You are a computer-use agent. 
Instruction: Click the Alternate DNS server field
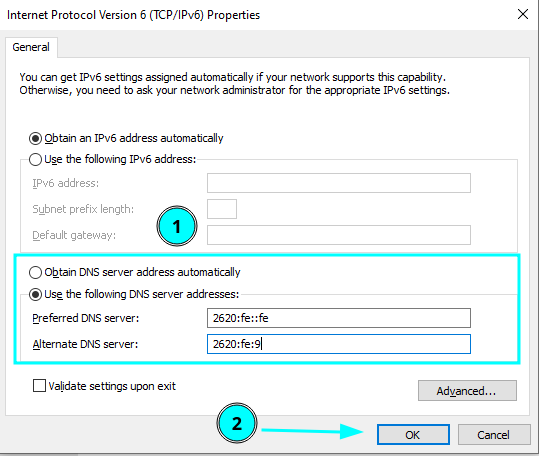pos(339,344)
